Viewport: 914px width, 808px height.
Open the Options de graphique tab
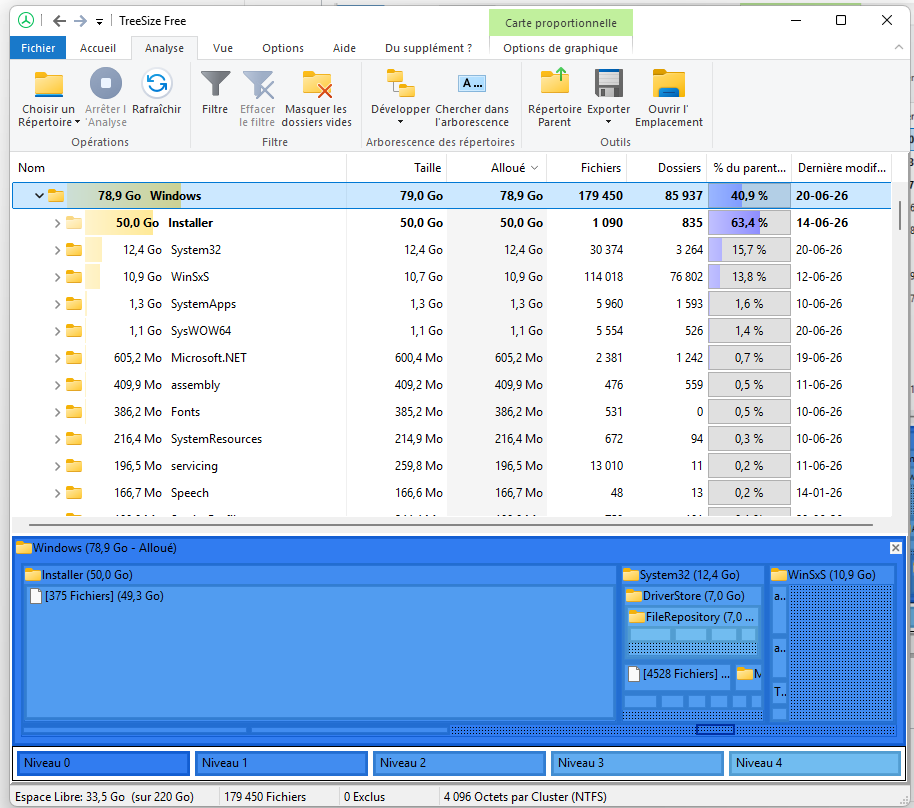(x=560, y=48)
